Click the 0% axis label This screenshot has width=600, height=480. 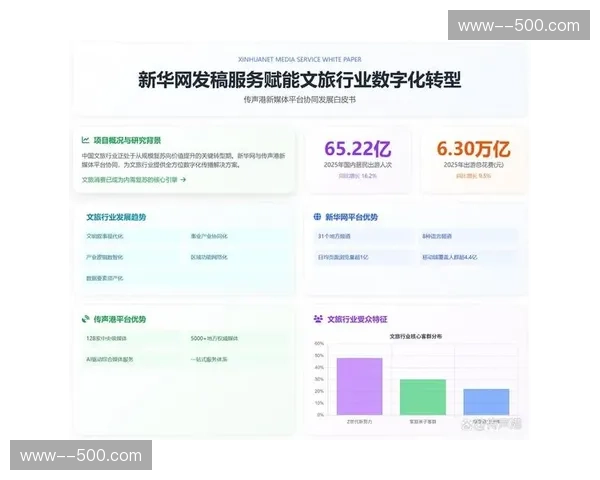click(320, 415)
